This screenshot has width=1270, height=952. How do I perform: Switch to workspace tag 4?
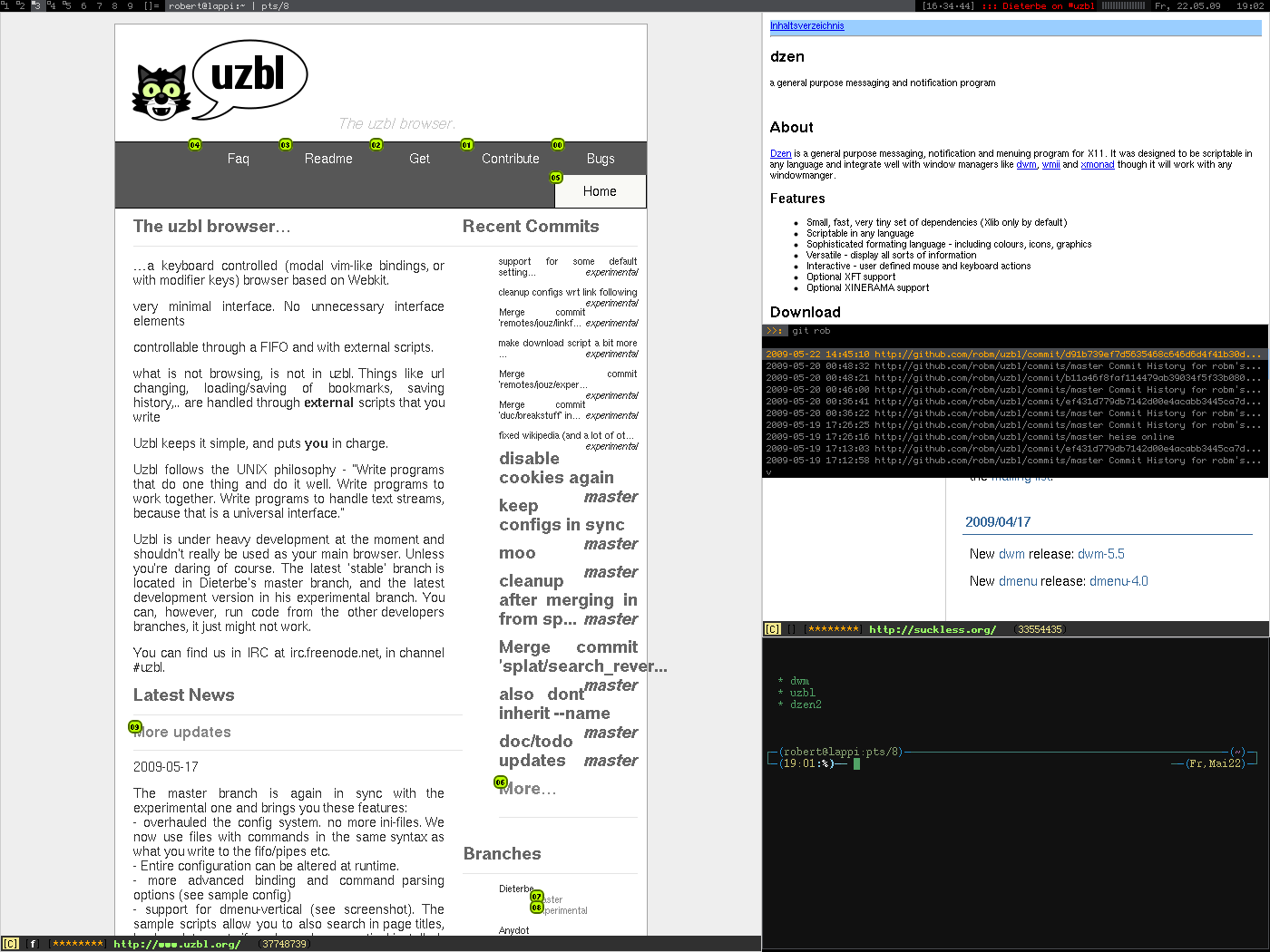tap(52, 5)
